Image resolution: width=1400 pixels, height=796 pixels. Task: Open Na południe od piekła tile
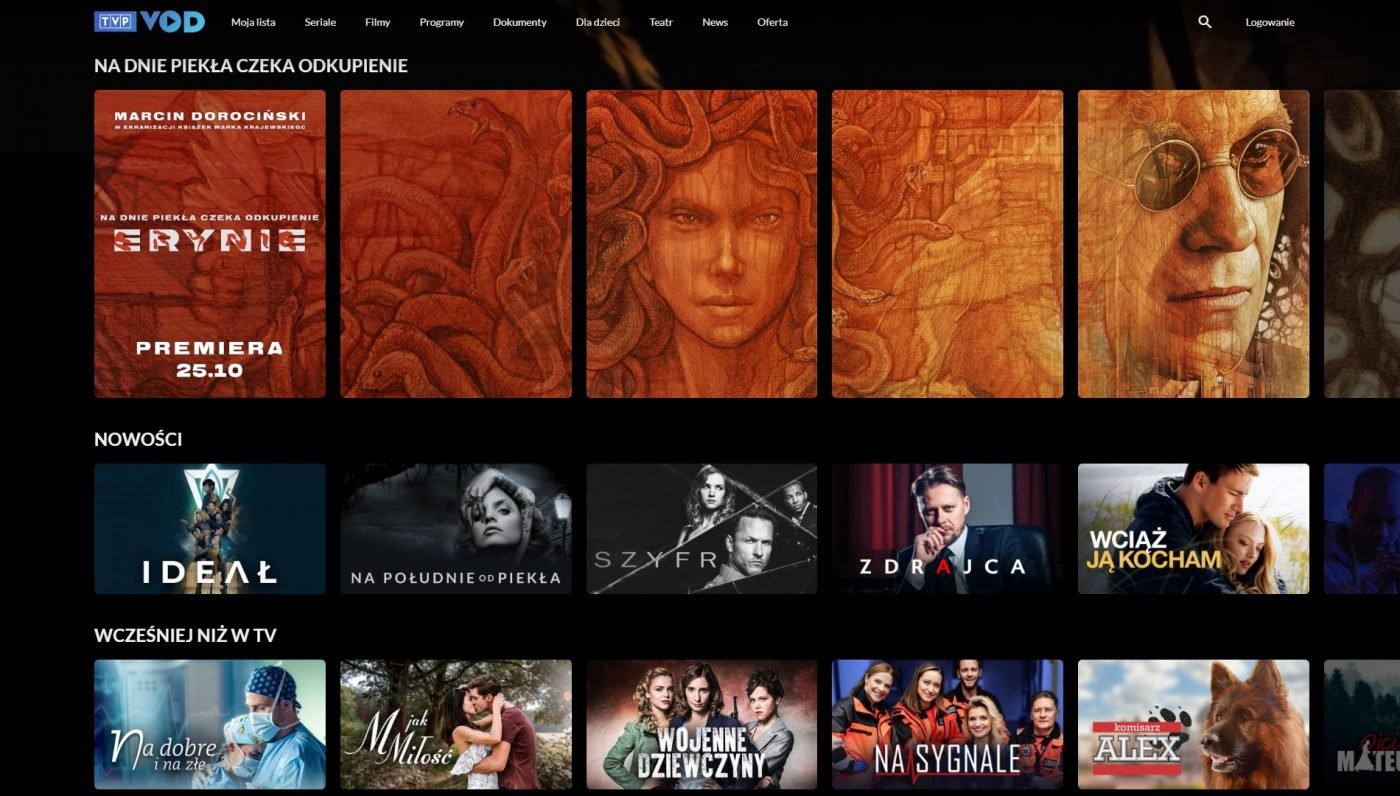pyautogui.click(x=456, y=529)
